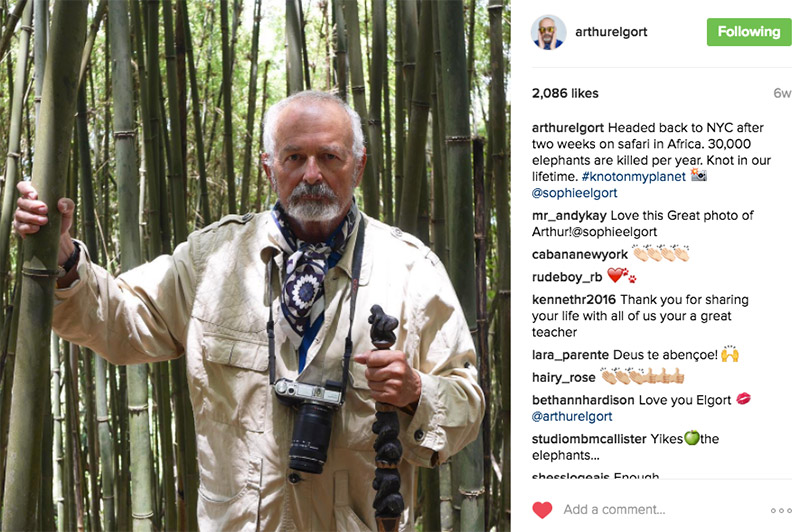Click the 2,086 likes count
Screen dimensions: 800x532
(565, 93)
